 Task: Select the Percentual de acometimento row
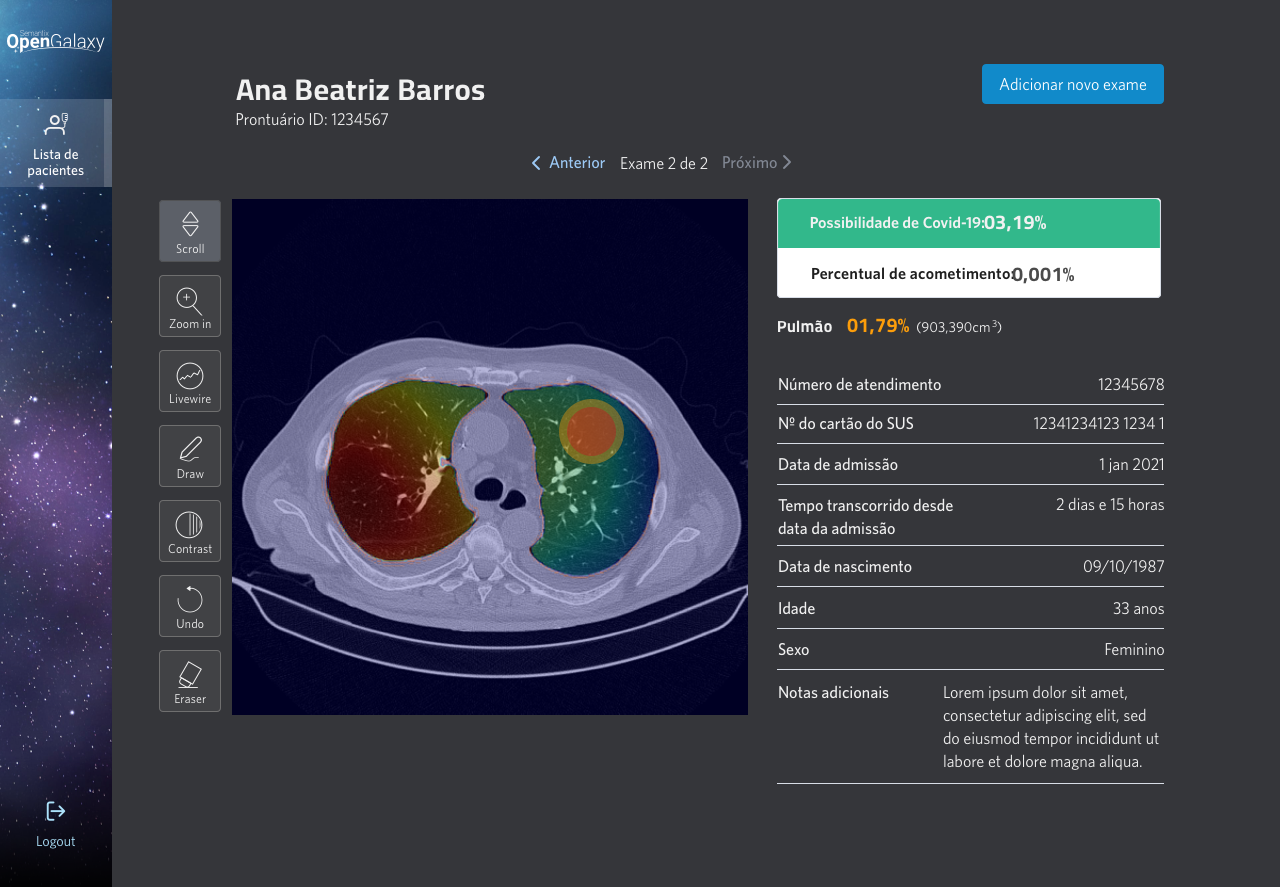(969, 273)
